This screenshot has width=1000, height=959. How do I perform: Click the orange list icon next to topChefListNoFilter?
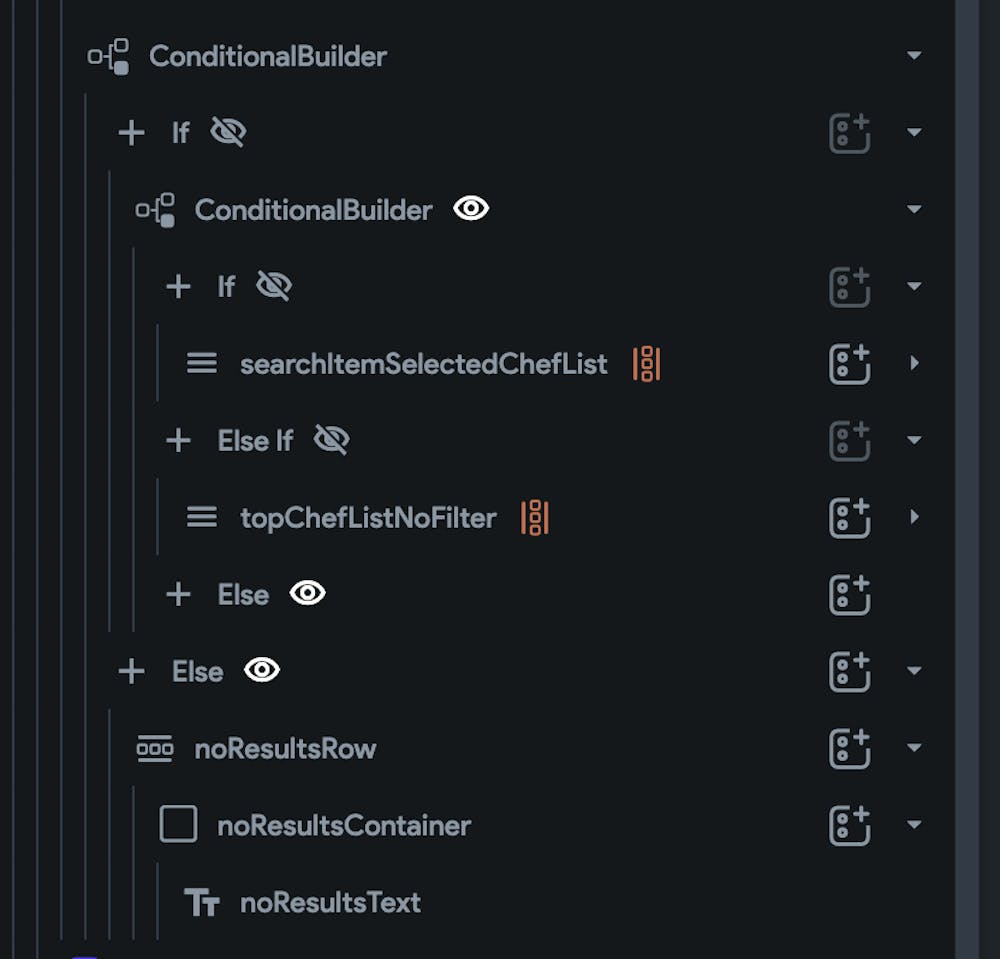click(x=534, y=518)
